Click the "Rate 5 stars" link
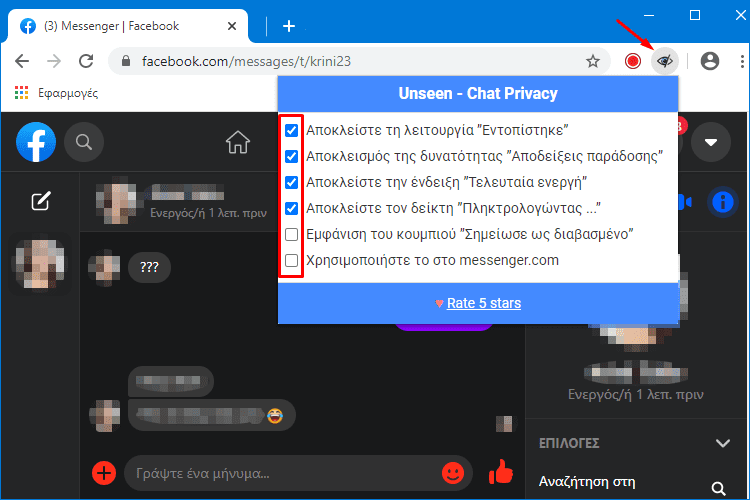This screenshot has height=500, width=750. (x=484, y=303)
